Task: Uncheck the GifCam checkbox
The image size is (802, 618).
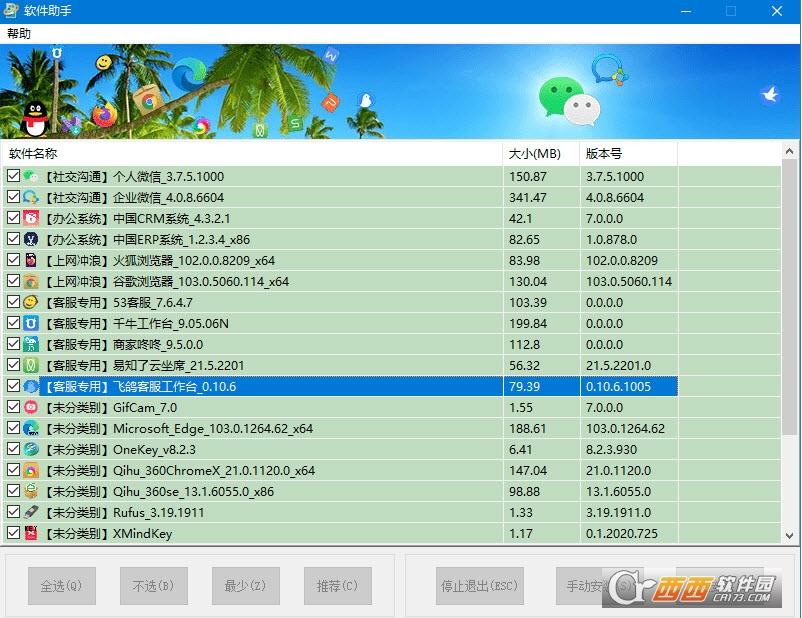Action: (13, 407)
